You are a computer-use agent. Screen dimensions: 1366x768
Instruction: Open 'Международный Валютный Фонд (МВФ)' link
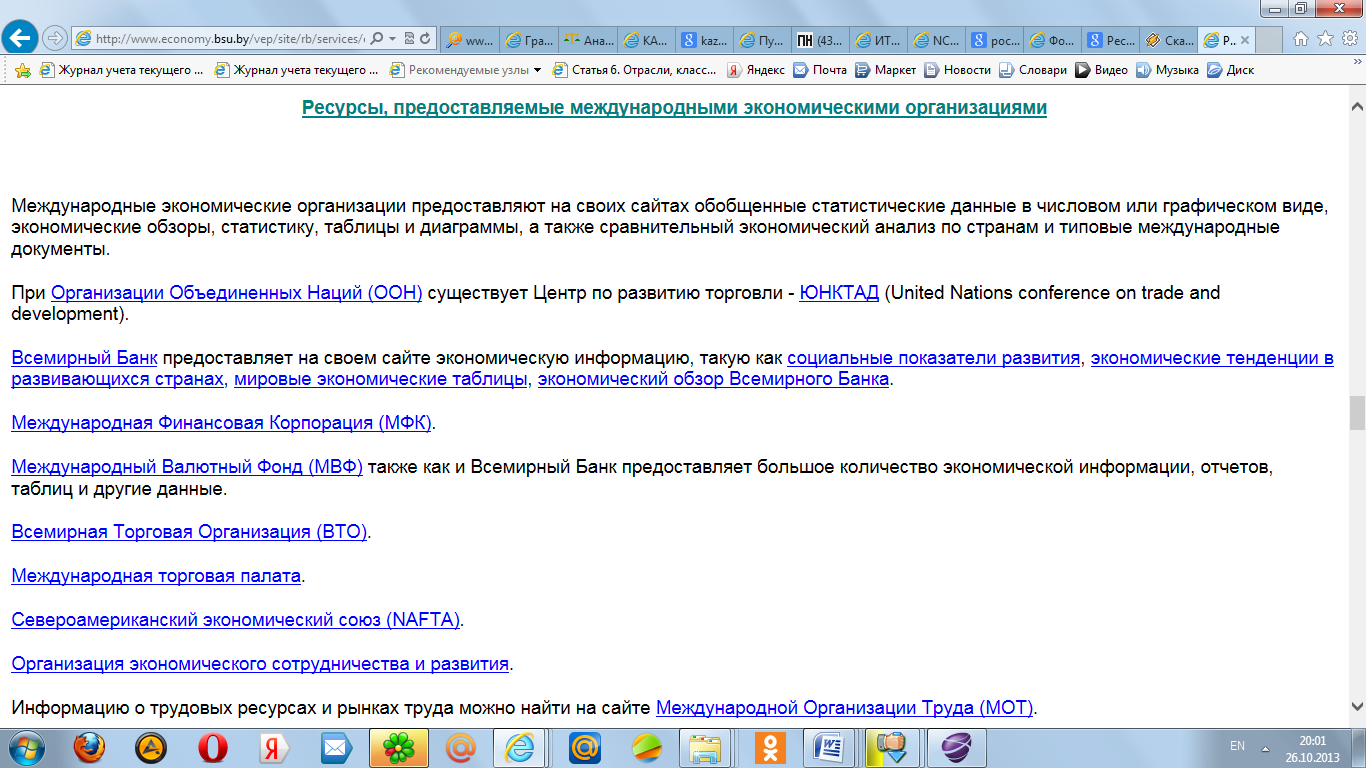pos(187,467)
